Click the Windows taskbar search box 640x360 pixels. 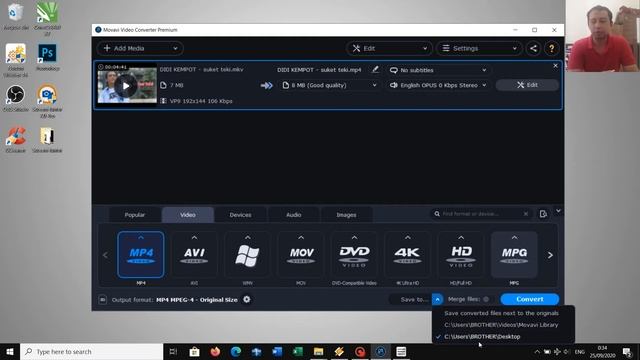pos(91,351)
